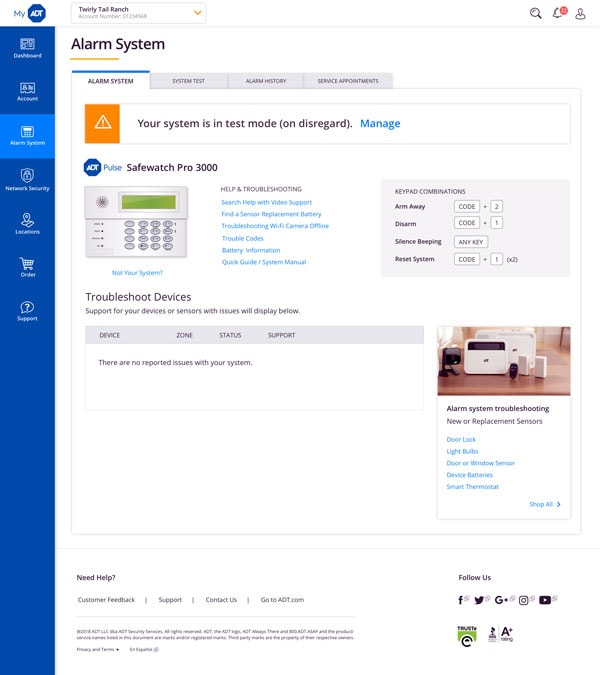Click the Arm Away CODE key
Viewport: 600px width, 675px height.
467,207
